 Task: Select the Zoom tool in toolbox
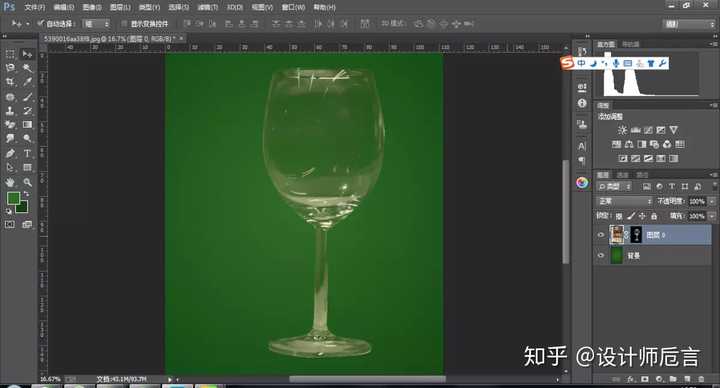pos(28,182)
